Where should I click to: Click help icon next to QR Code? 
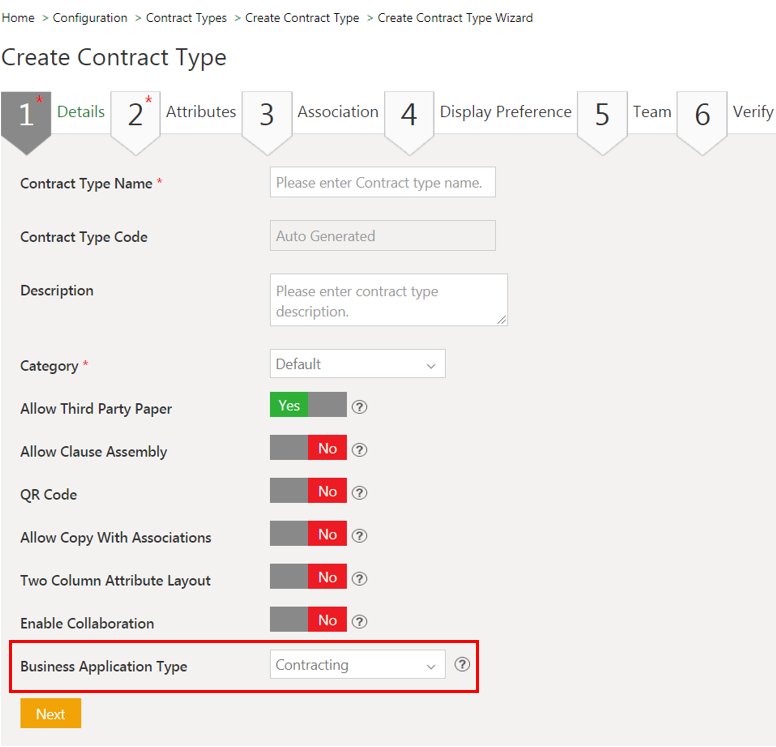(x=360, y=492)
